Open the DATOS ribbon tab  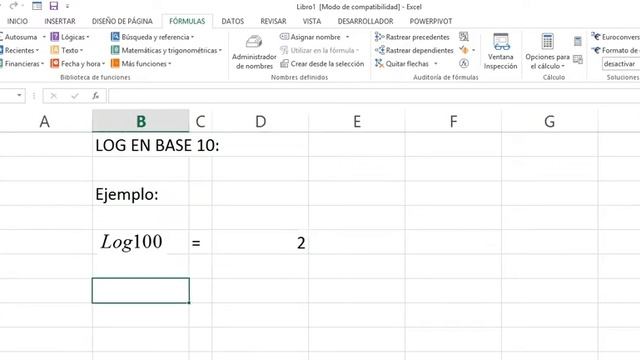233,21
